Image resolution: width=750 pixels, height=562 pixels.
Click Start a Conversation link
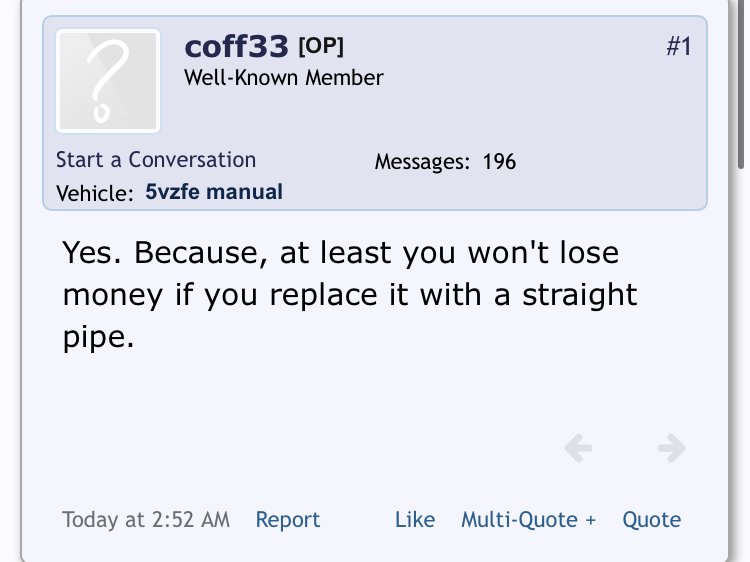156,160
